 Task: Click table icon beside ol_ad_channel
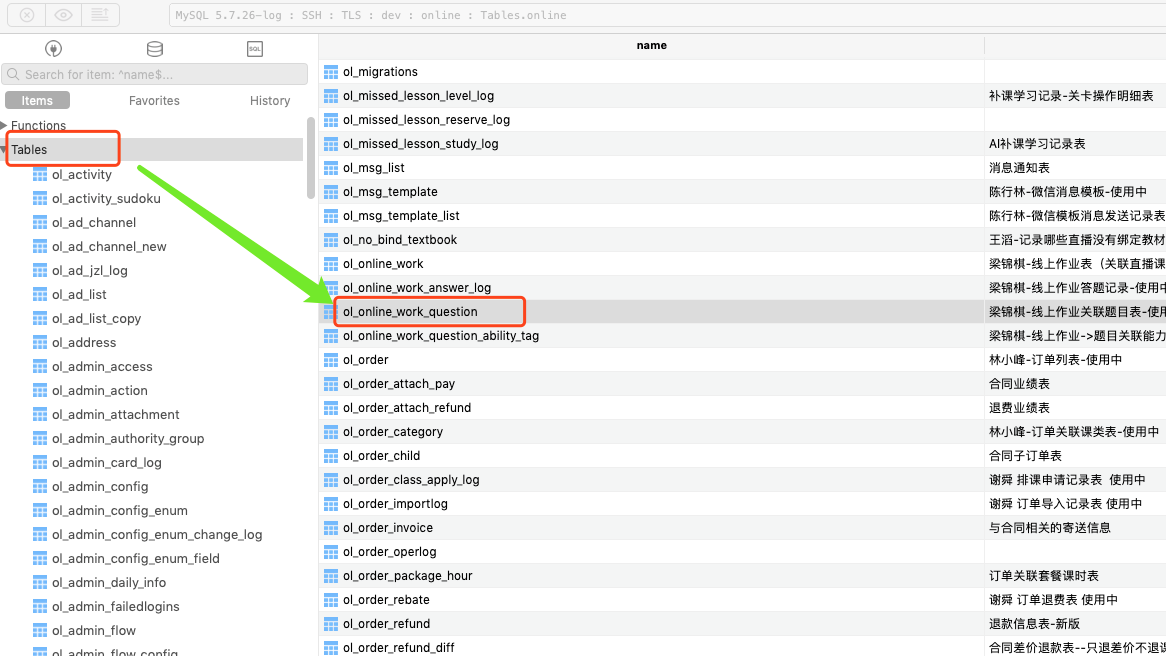[40, 222]
